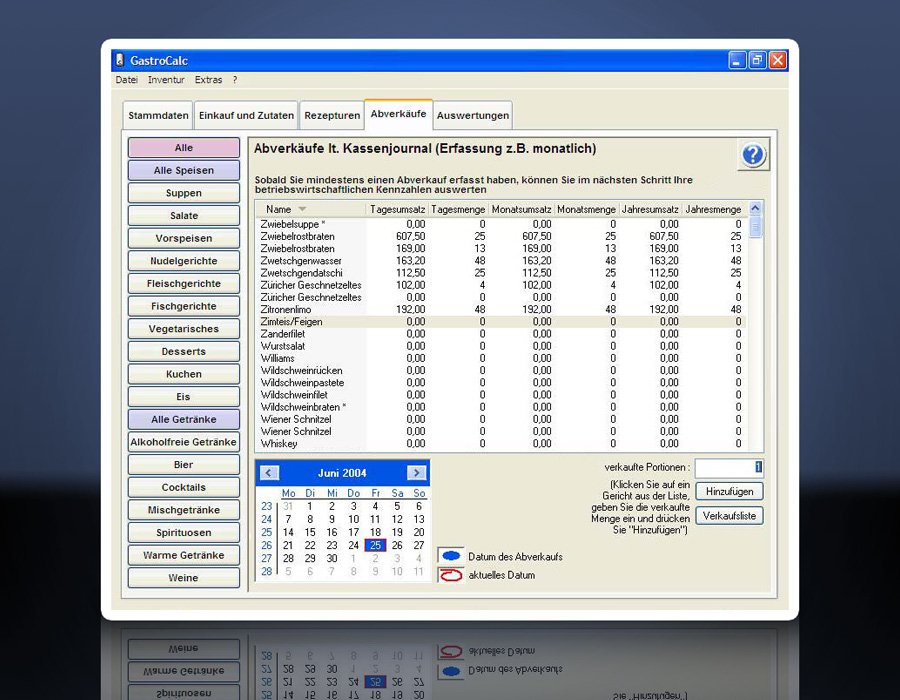
Task: Show the Fleischgerichte category
Action: click(184, 283)
